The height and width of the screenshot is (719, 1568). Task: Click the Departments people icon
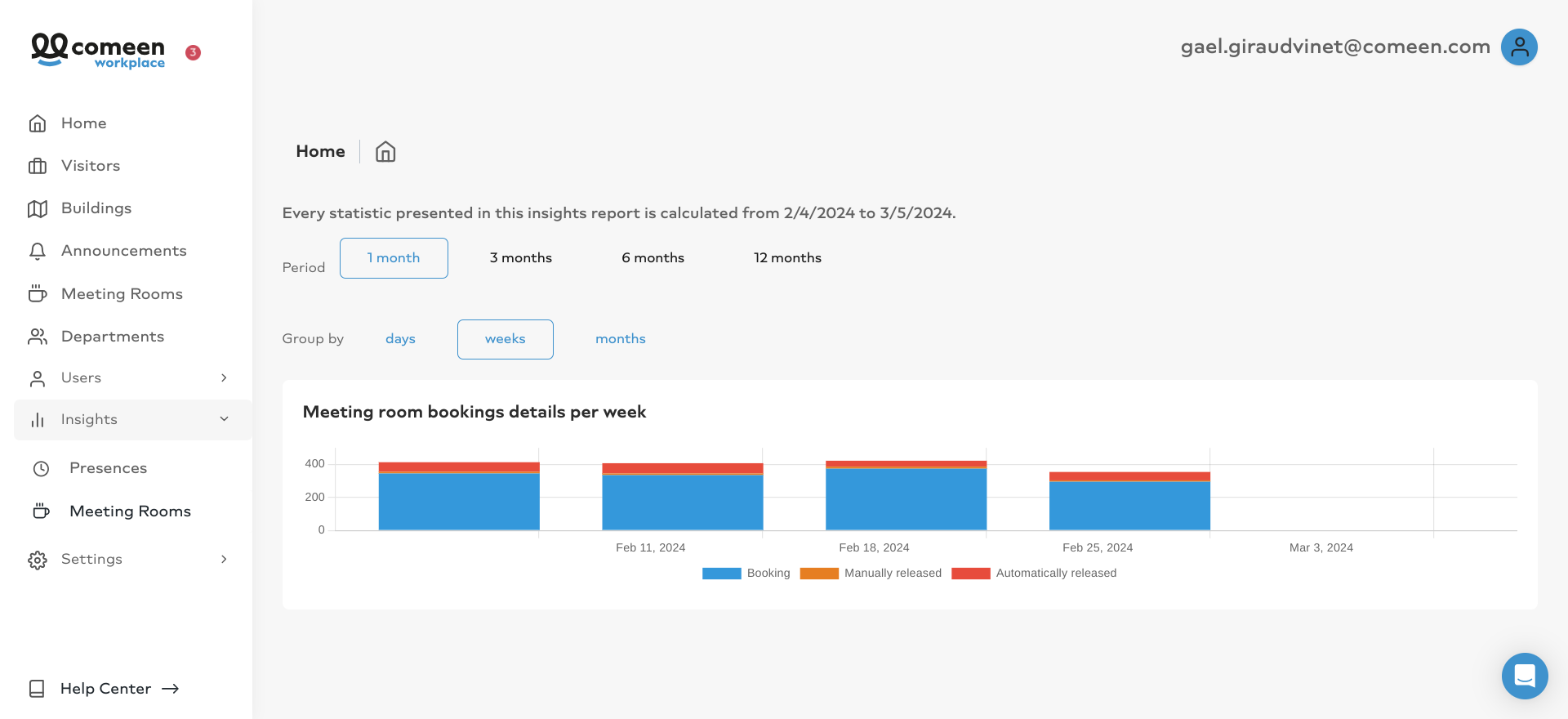coord(38,336)
